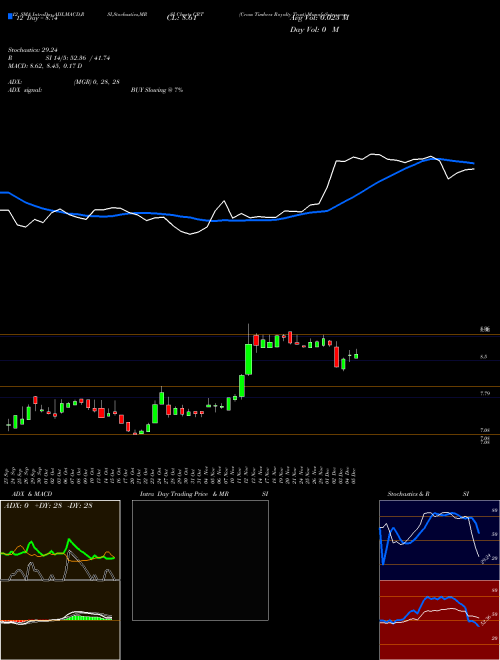Click the ADX & MACD panel title
The image size is (500, 660).
point(32,494)
